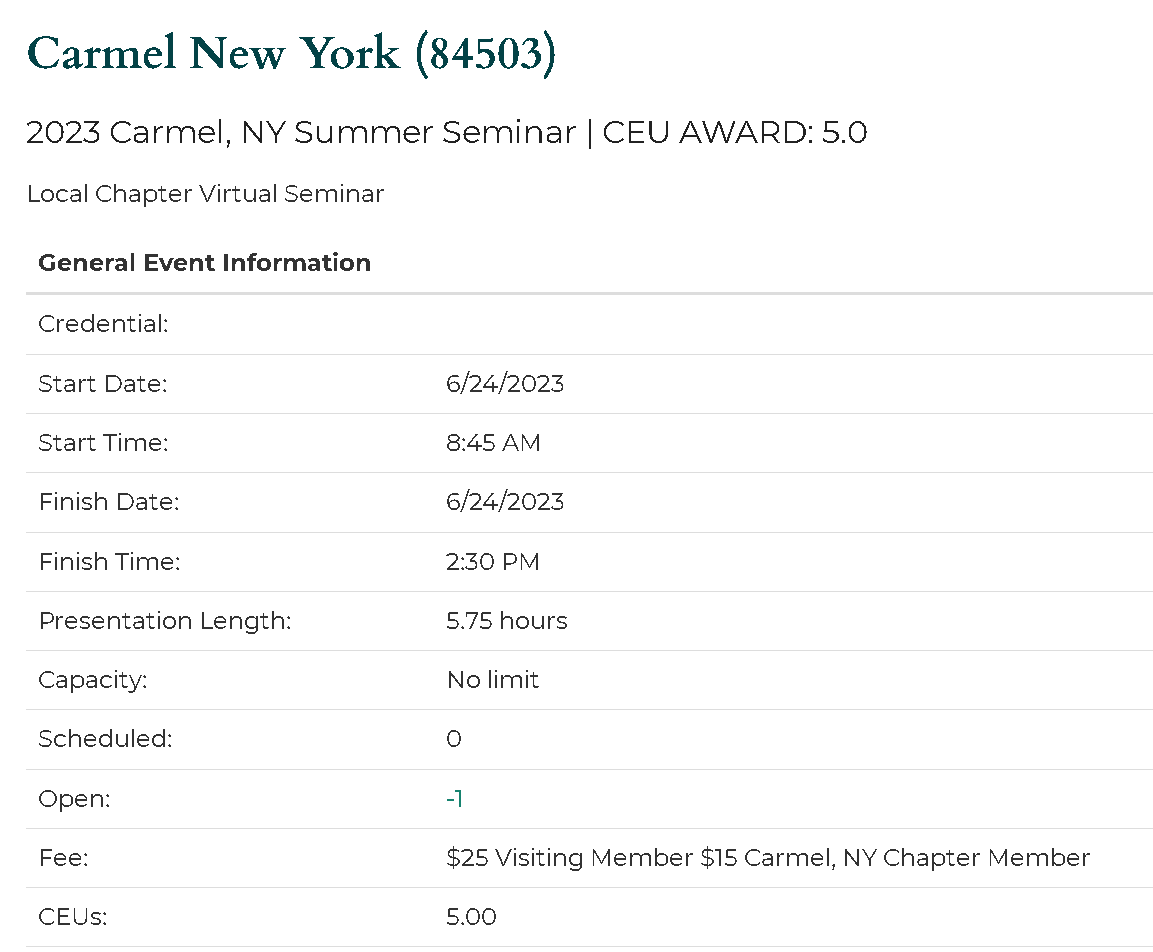Click the Scheduled count value 0
This screenshot has height=952, width=1153.
point(454,739)
